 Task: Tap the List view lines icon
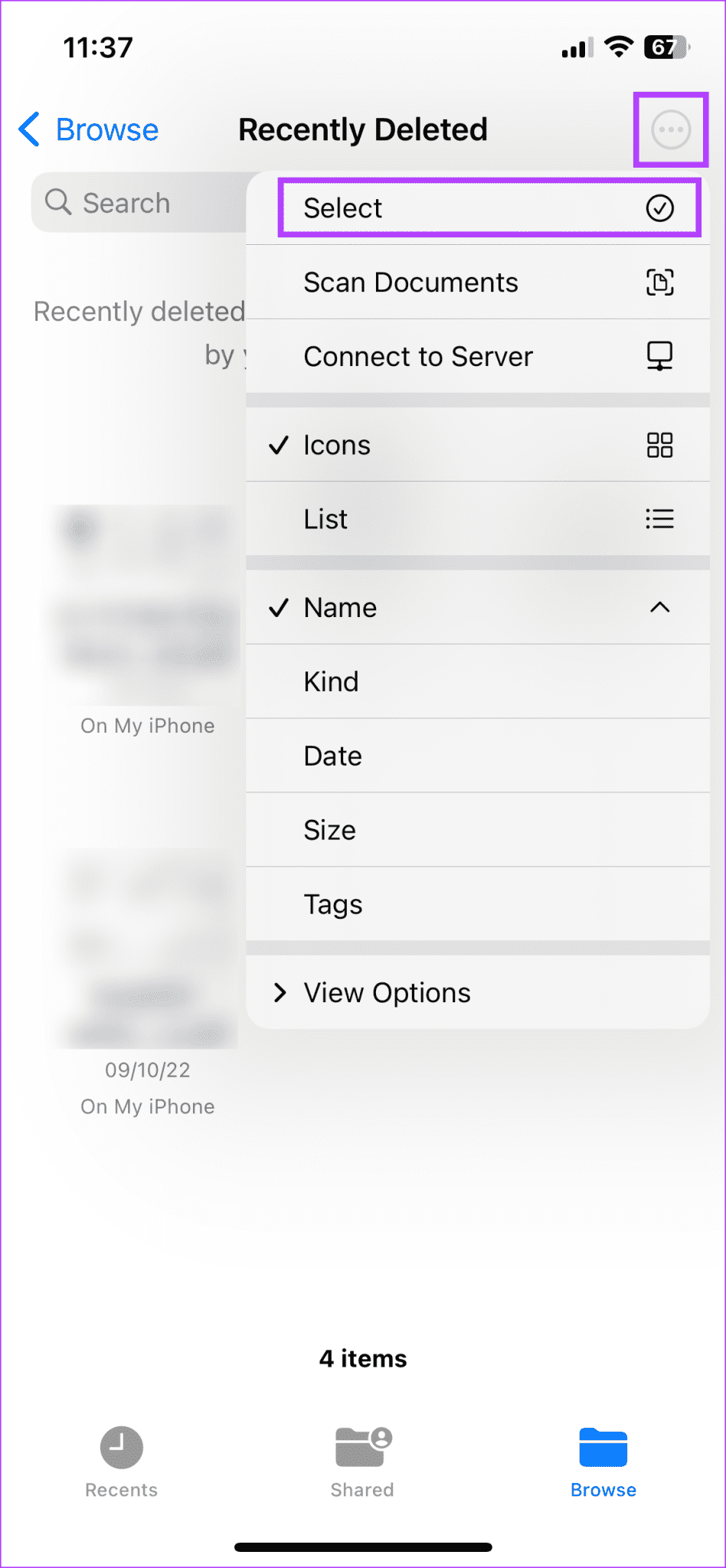660,519
